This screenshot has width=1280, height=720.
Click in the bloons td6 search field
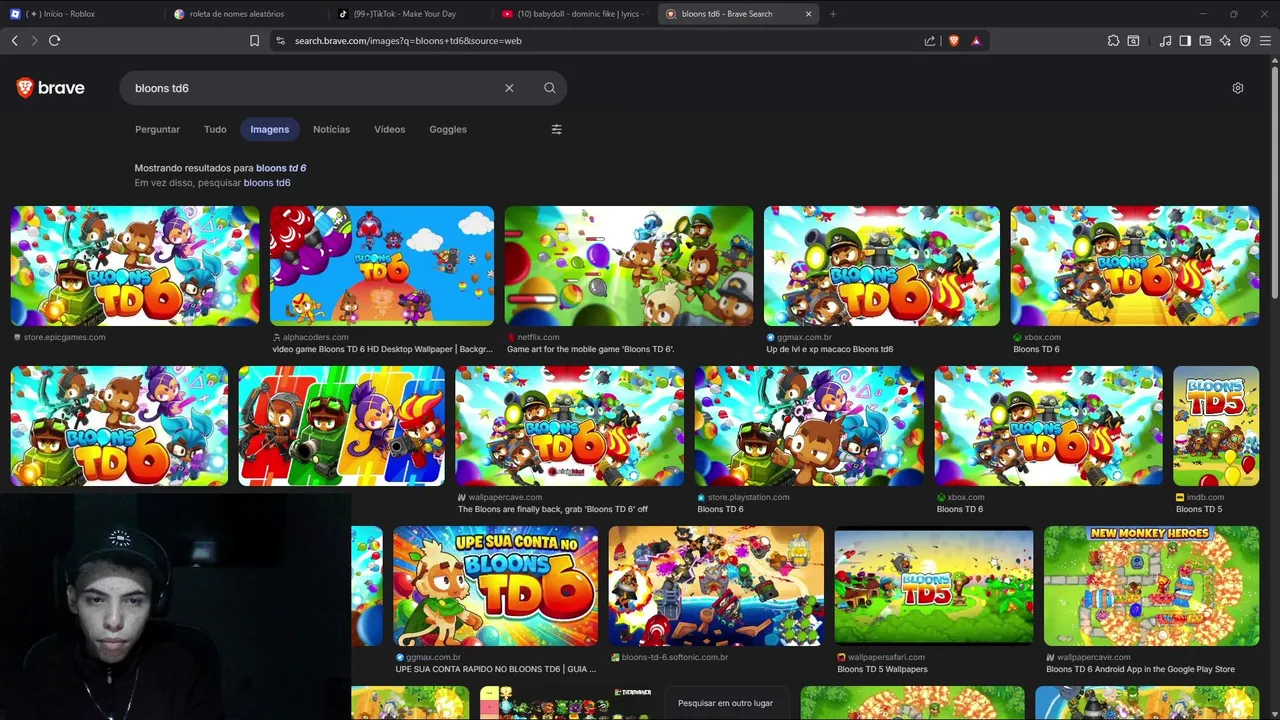pyautogui.click(x=315, y=88)
